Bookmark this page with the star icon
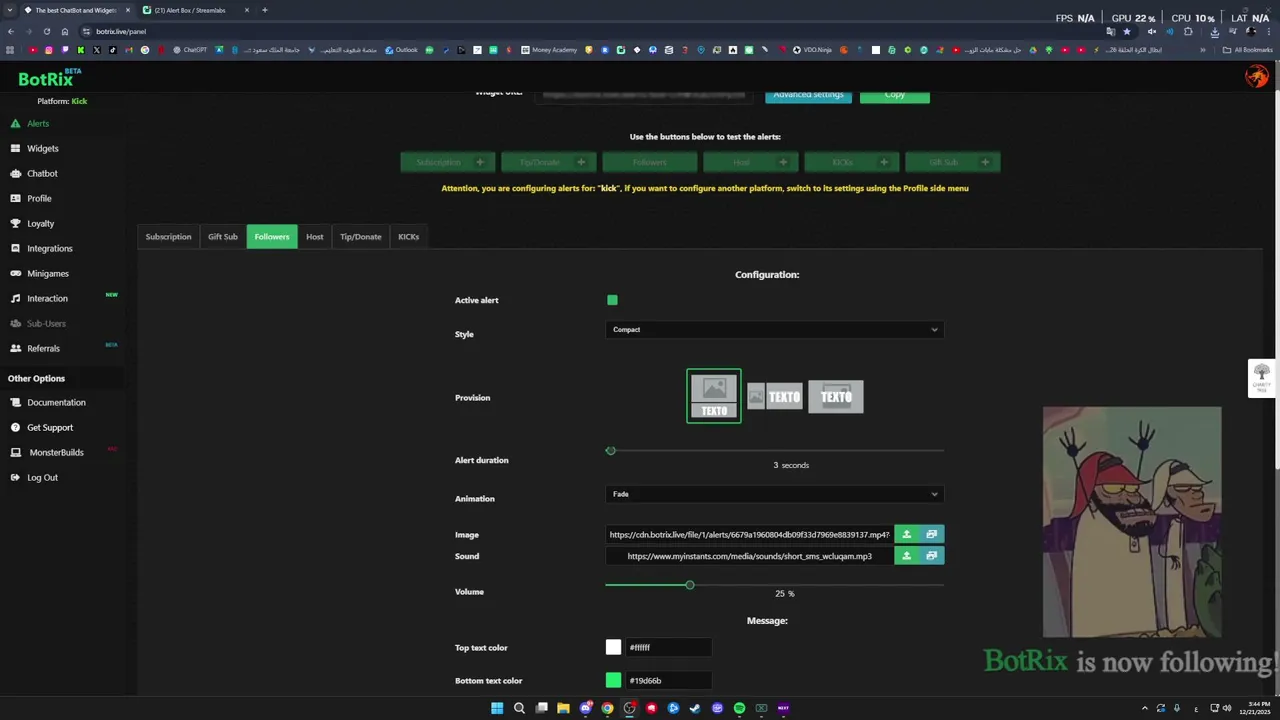Viewport: 1280px width, 720px height. tap(1127, 31)
